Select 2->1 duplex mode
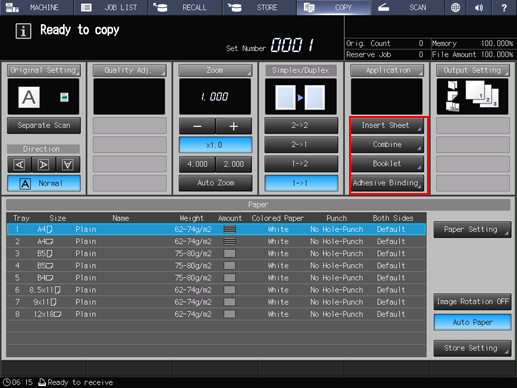The image size is (517, 388). coord(301,144)
